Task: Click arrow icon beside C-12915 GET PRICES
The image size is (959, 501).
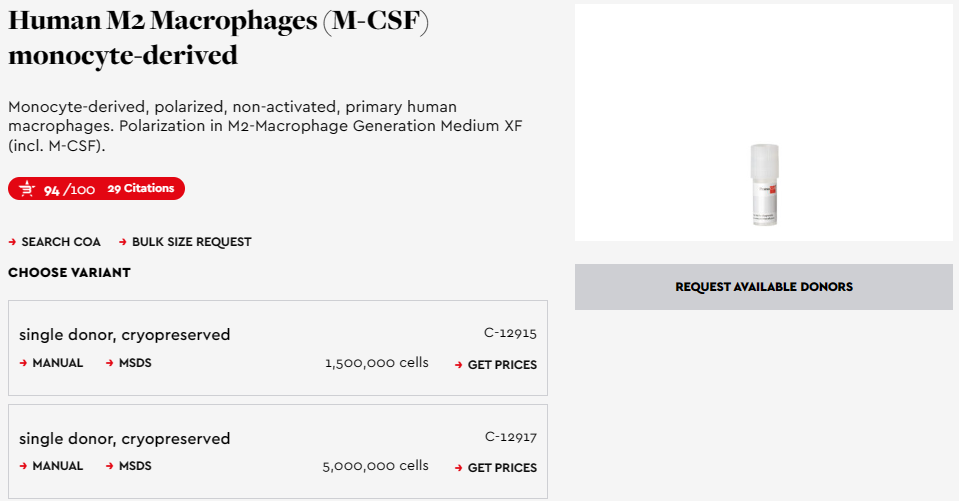Action: click(459, 365)
